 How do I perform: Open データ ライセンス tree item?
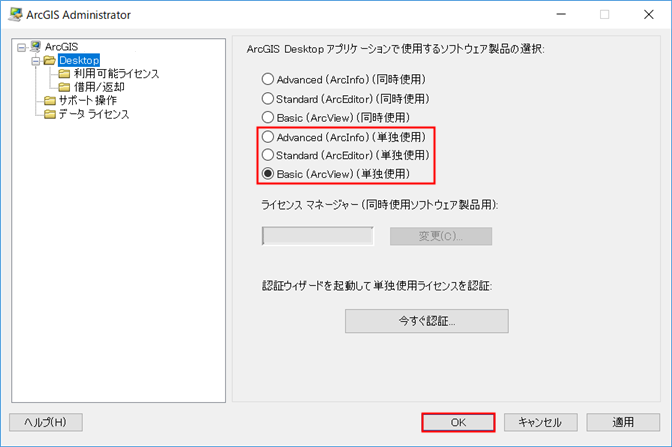click(93, 114)
